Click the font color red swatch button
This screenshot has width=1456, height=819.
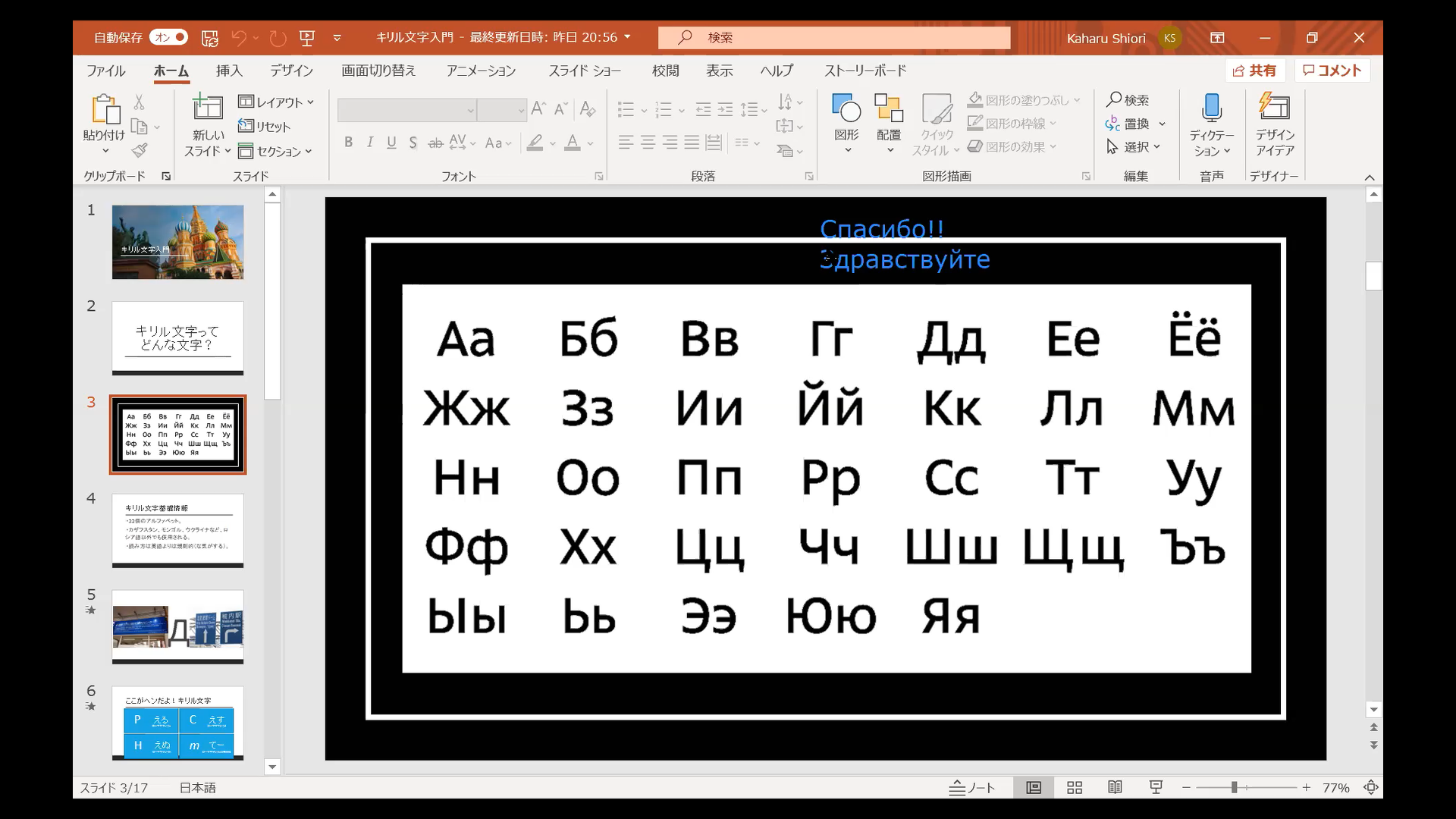point(573,143)
